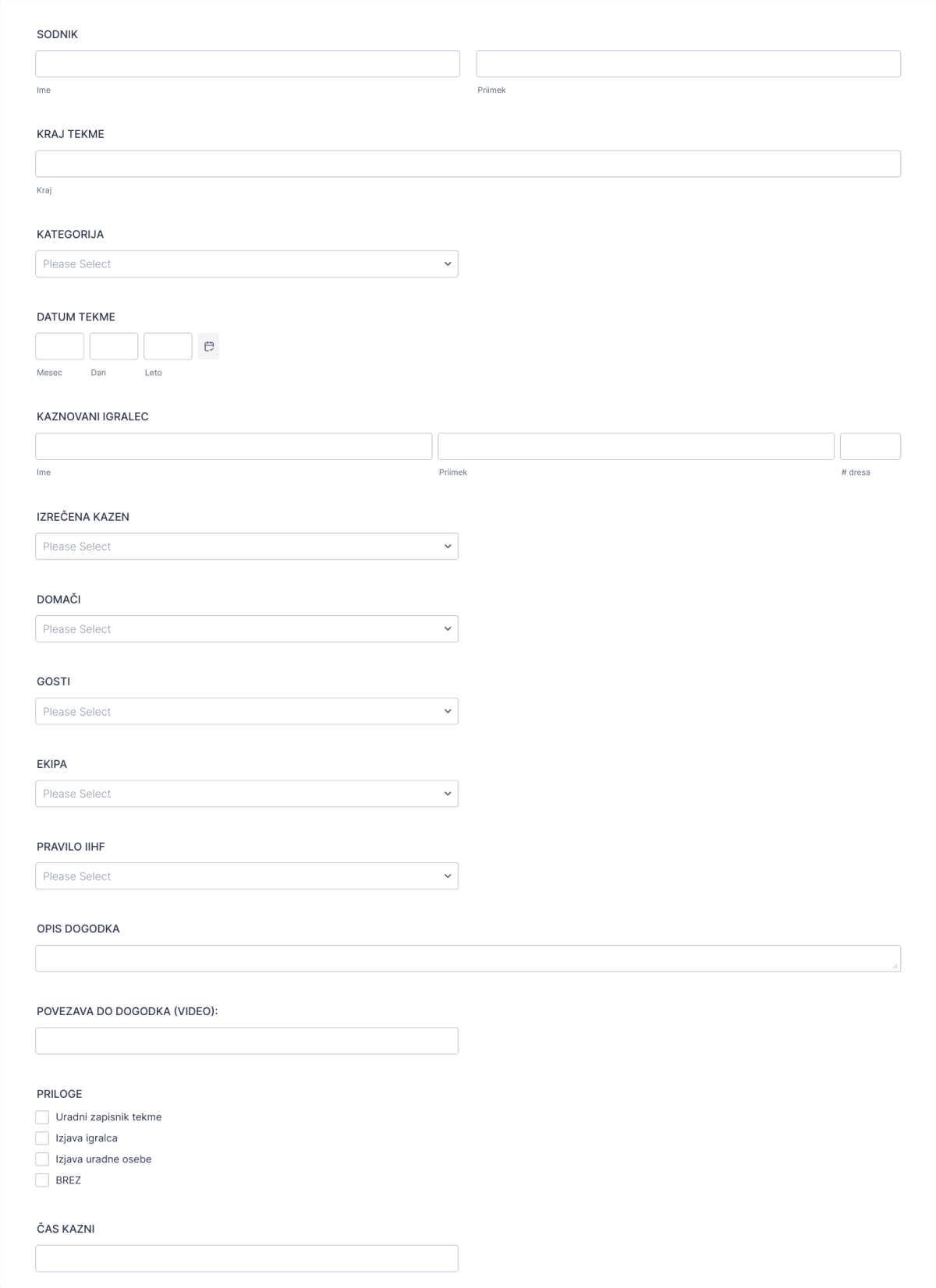Image resolution: width=936 pixels, height=1288 pixels.
Task: Open the KATEGORIJA dropdown
Action: click(x=246, y=263)
